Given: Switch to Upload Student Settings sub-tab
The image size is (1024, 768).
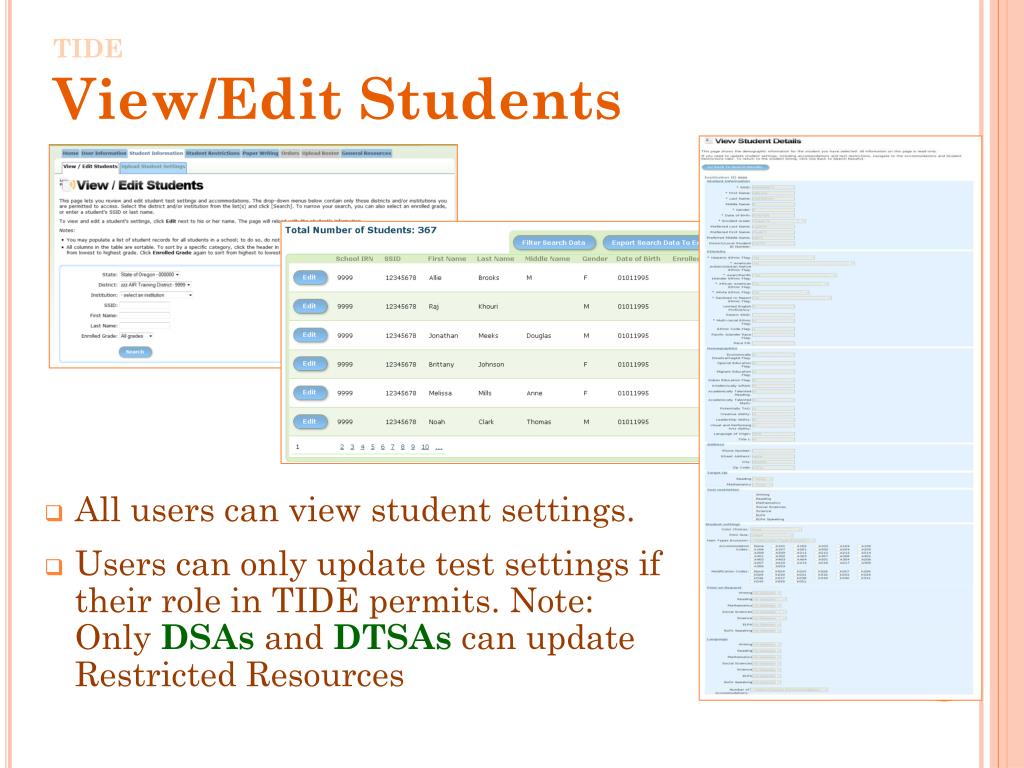Looking at the screenshot, I should 153,167.
